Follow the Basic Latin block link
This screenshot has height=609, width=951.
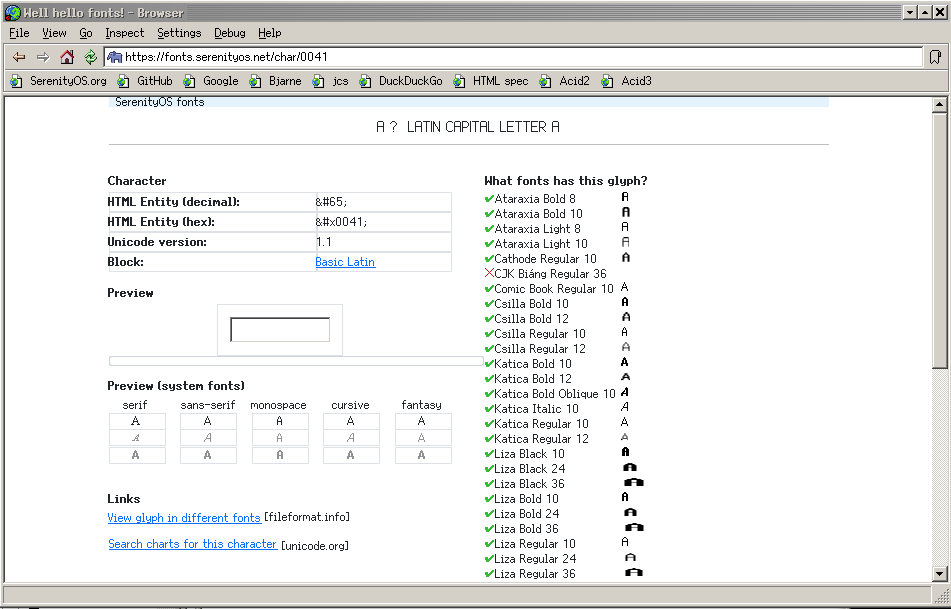click(x=345, y=262)
